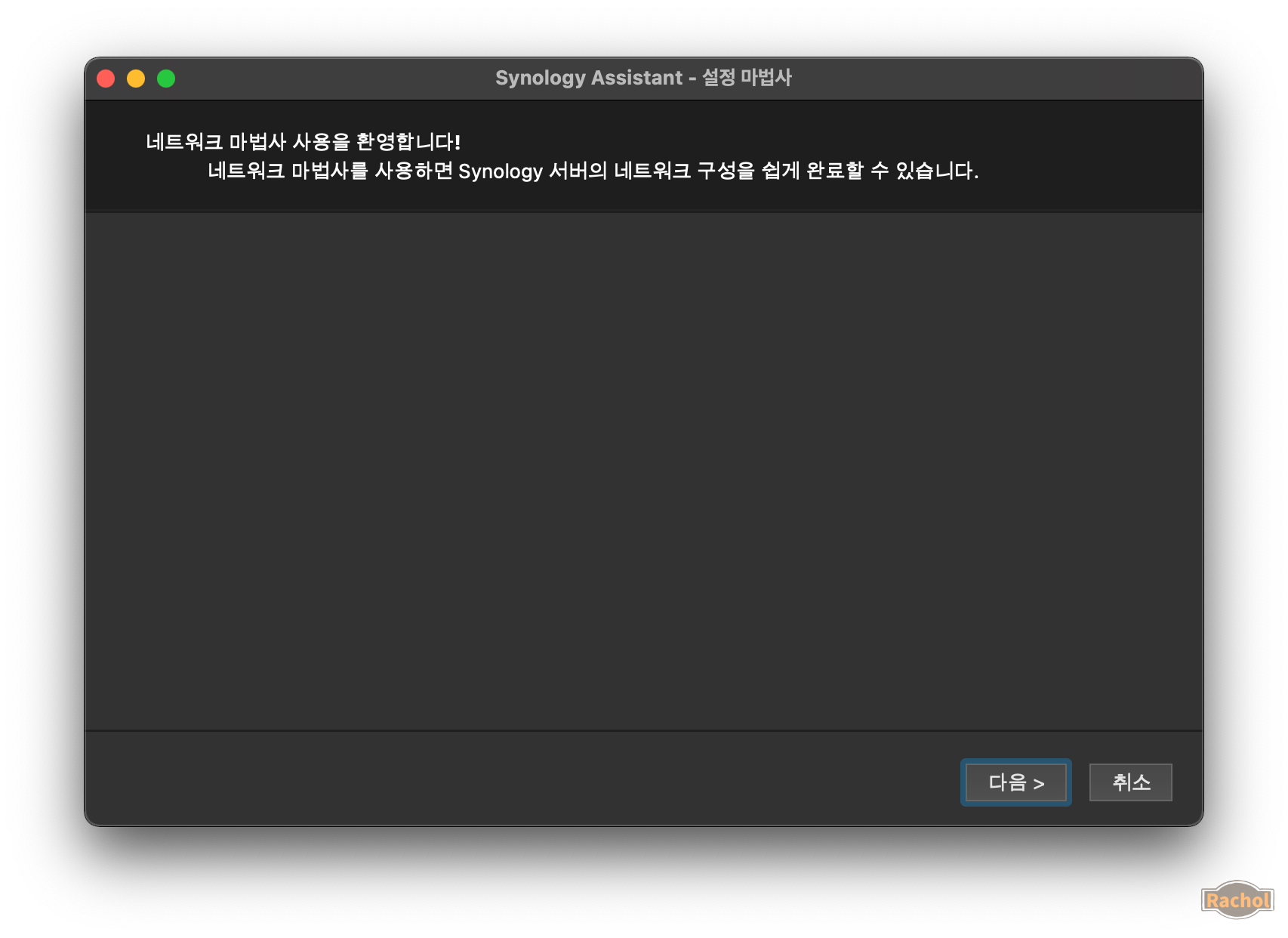
Task: Minimize the window with the yellow button
Action: coord(136,79)
